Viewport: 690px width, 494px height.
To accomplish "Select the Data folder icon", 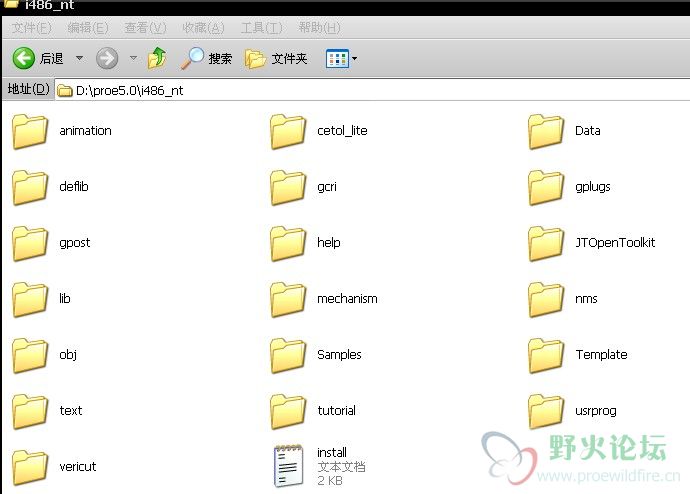I will coord(546,132).
